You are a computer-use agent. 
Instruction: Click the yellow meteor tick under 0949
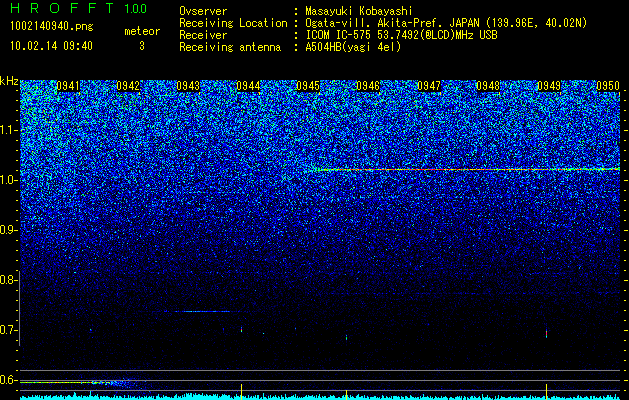coord(546,390)
